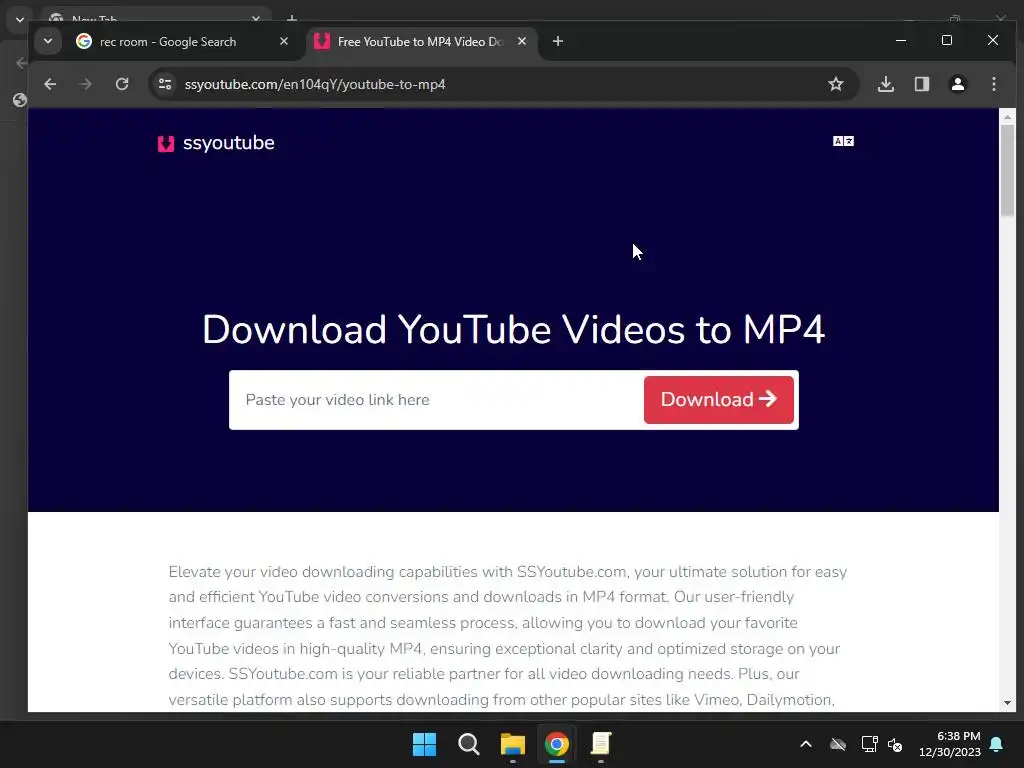1024x768 pixels.
Task: Expand the tab search dropdown arrow
Action: click(x=48, y=41)
